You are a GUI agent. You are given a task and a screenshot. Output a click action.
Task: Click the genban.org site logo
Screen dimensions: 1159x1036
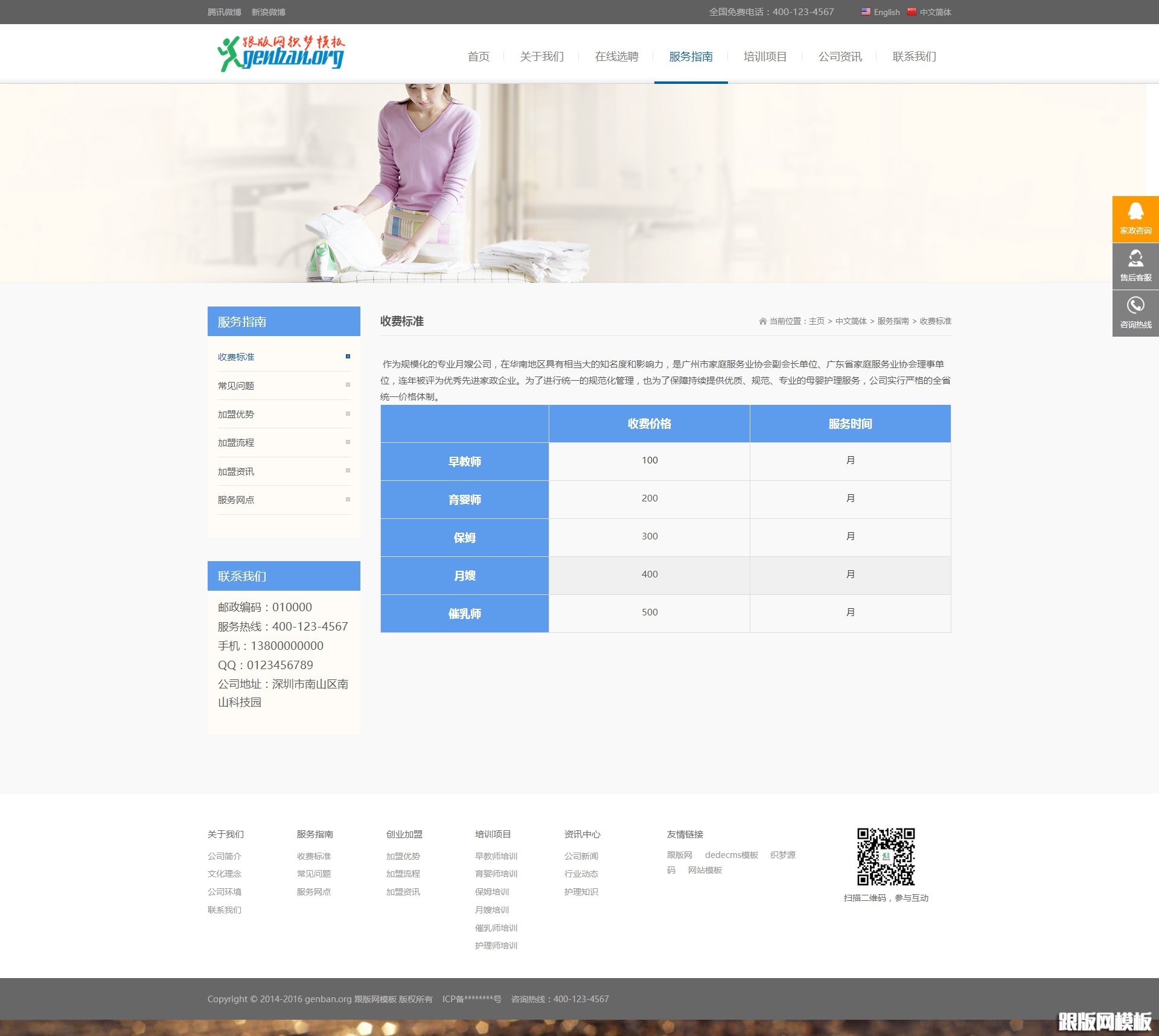(281, 54)
